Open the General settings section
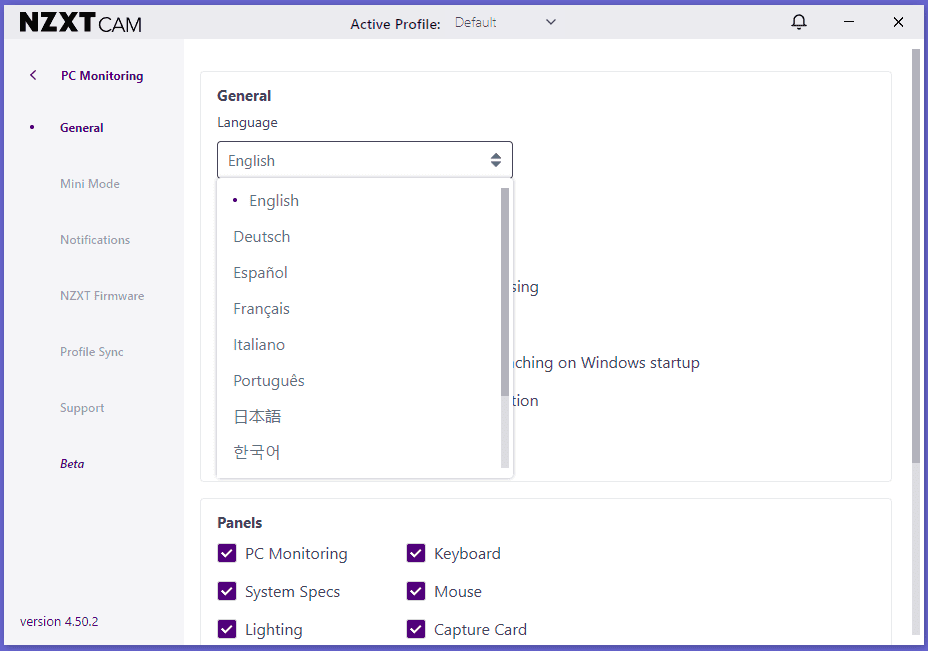Screen dimensions: 928x651 point(82,128)
